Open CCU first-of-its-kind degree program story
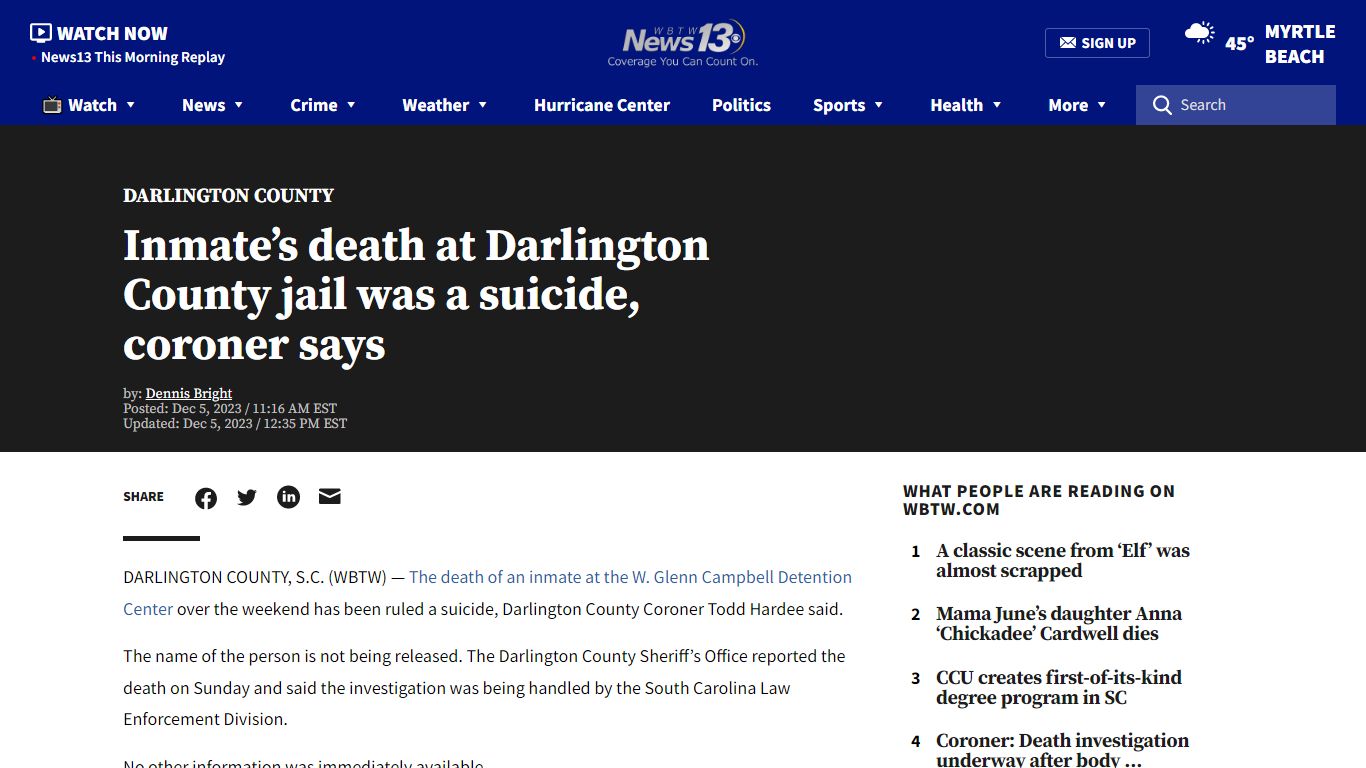Screen dimensions: 1366x768 pos(1059,688)
